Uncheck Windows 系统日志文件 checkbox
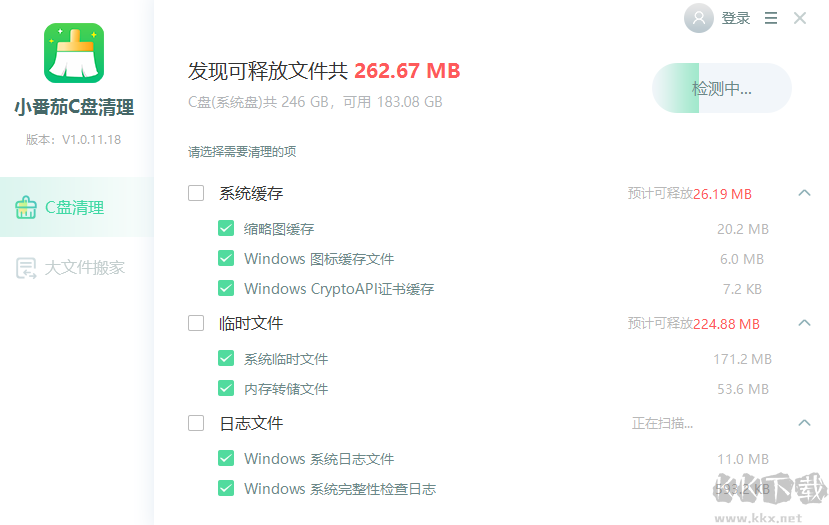The width and height of the screenshot is (829, 525). click(x=226, y=459)
